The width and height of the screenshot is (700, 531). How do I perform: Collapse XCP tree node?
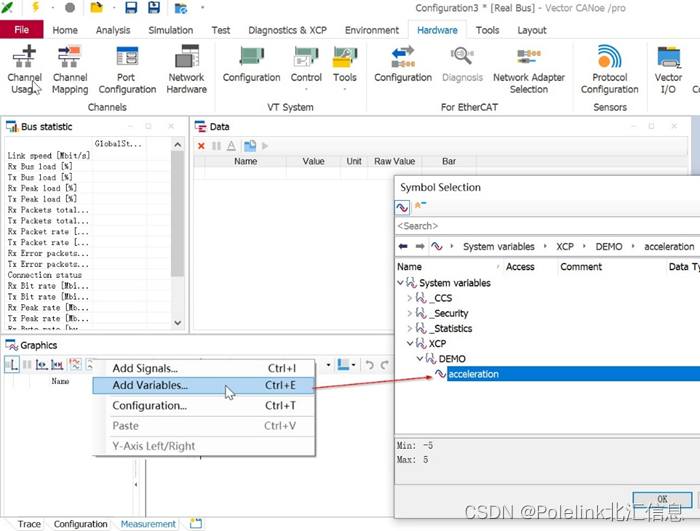pyautogui.click(x=410, y=343)
